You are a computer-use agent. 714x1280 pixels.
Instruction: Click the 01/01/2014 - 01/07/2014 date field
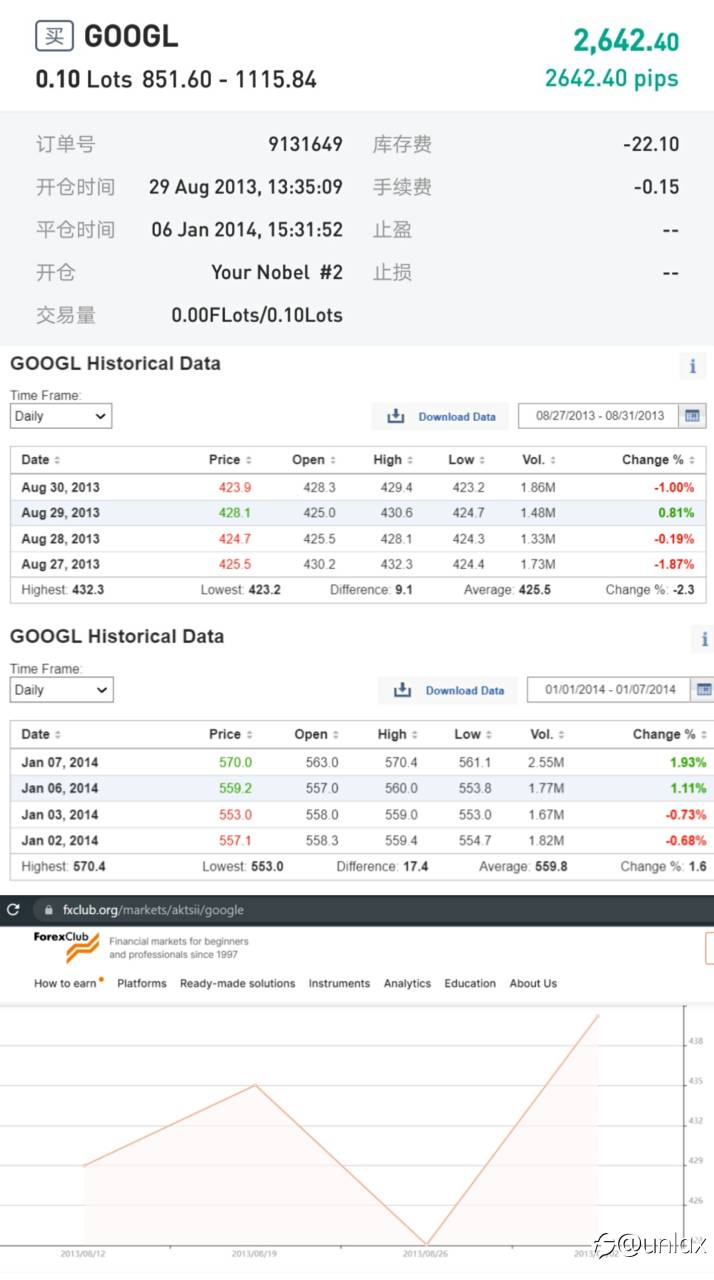(x=610, y=689)
